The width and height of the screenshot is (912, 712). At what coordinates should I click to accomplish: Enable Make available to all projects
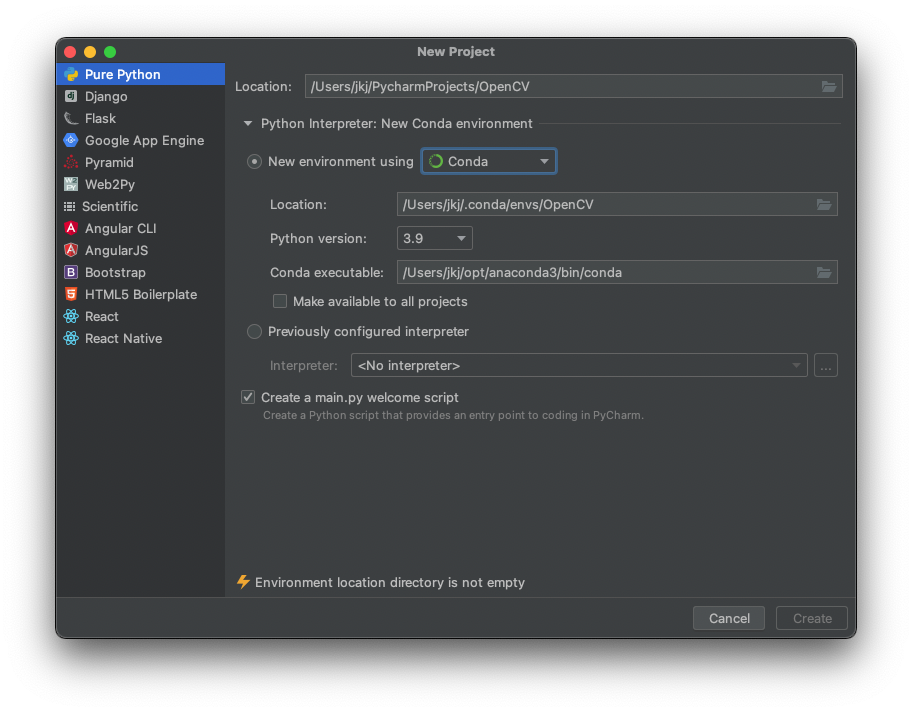280,301
